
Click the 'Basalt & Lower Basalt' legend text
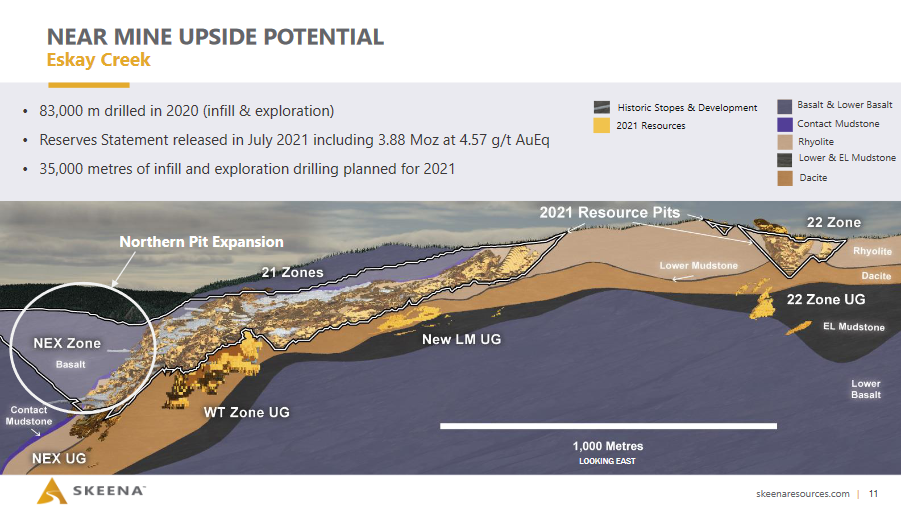[845, 105]
